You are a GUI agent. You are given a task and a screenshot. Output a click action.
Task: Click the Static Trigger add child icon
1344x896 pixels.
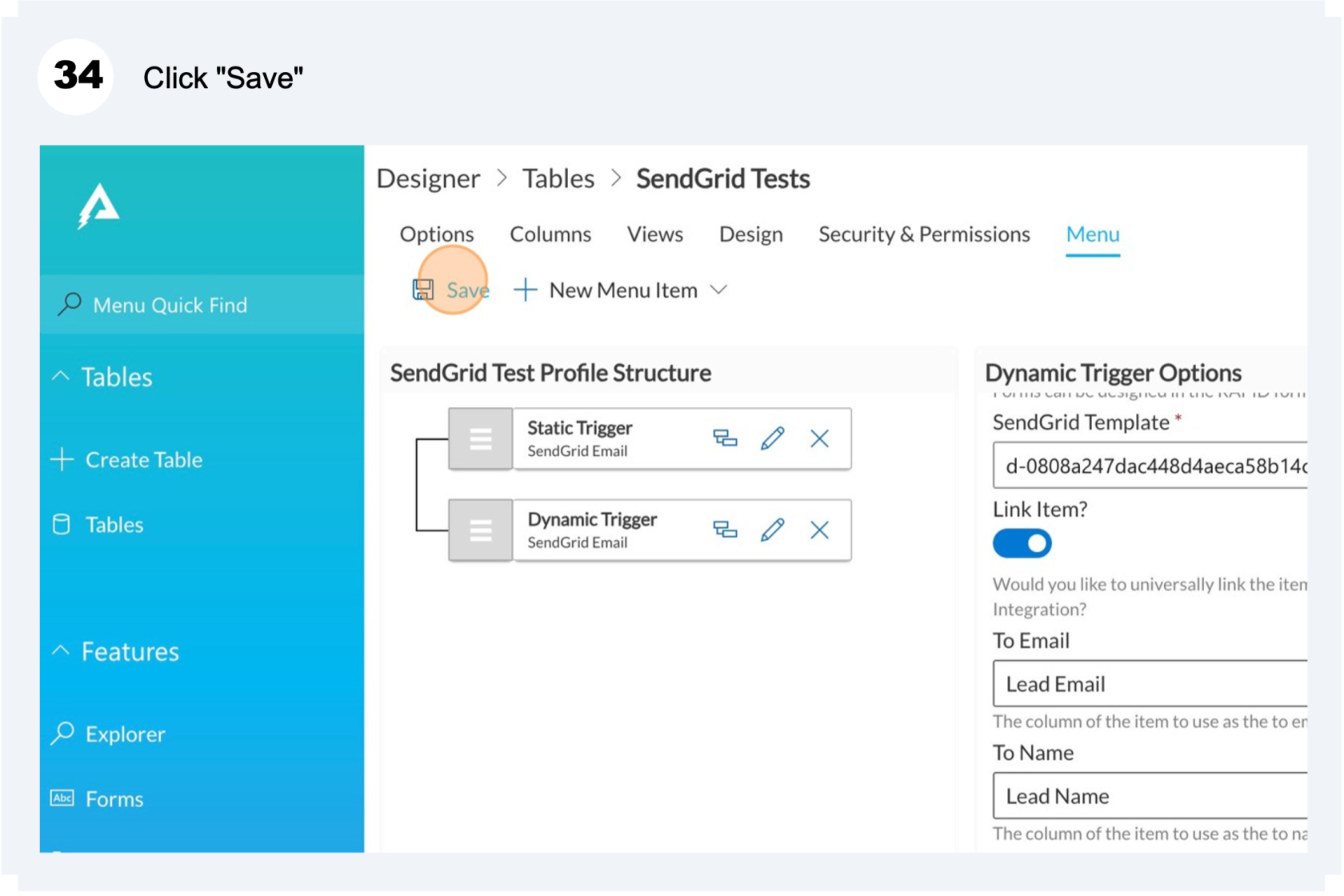pos(725,438)
